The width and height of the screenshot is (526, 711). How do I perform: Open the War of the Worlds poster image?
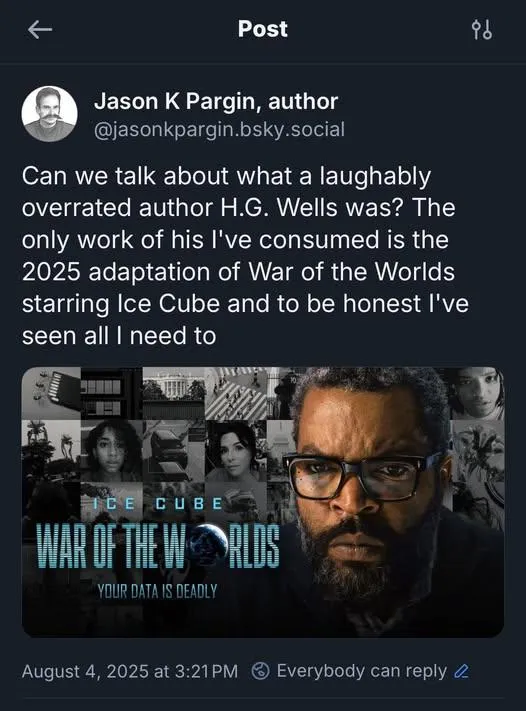[x=263, y=502]
